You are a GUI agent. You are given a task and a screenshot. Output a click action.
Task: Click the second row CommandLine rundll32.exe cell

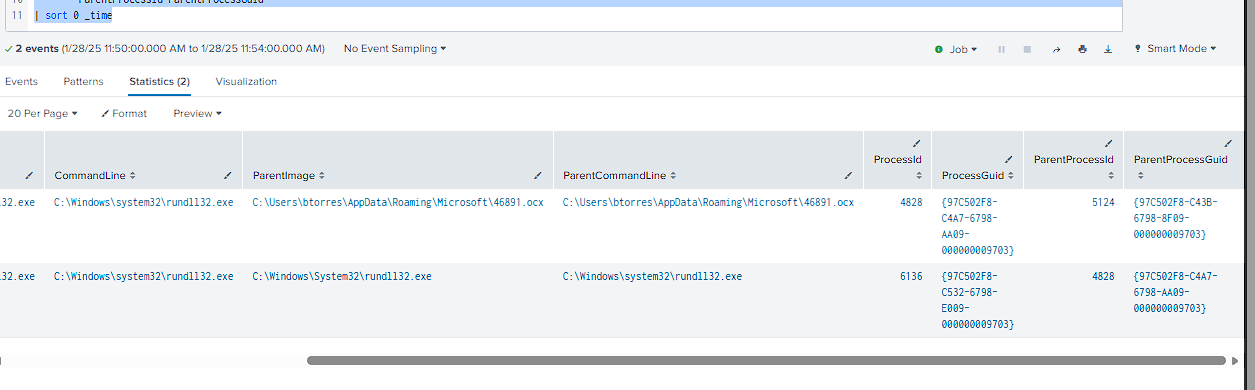tap(144, 276)
